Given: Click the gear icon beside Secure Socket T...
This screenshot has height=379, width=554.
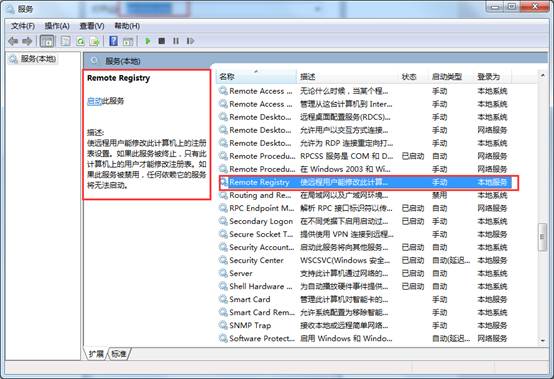Looking at the screenshot, I should pos(223,234).
